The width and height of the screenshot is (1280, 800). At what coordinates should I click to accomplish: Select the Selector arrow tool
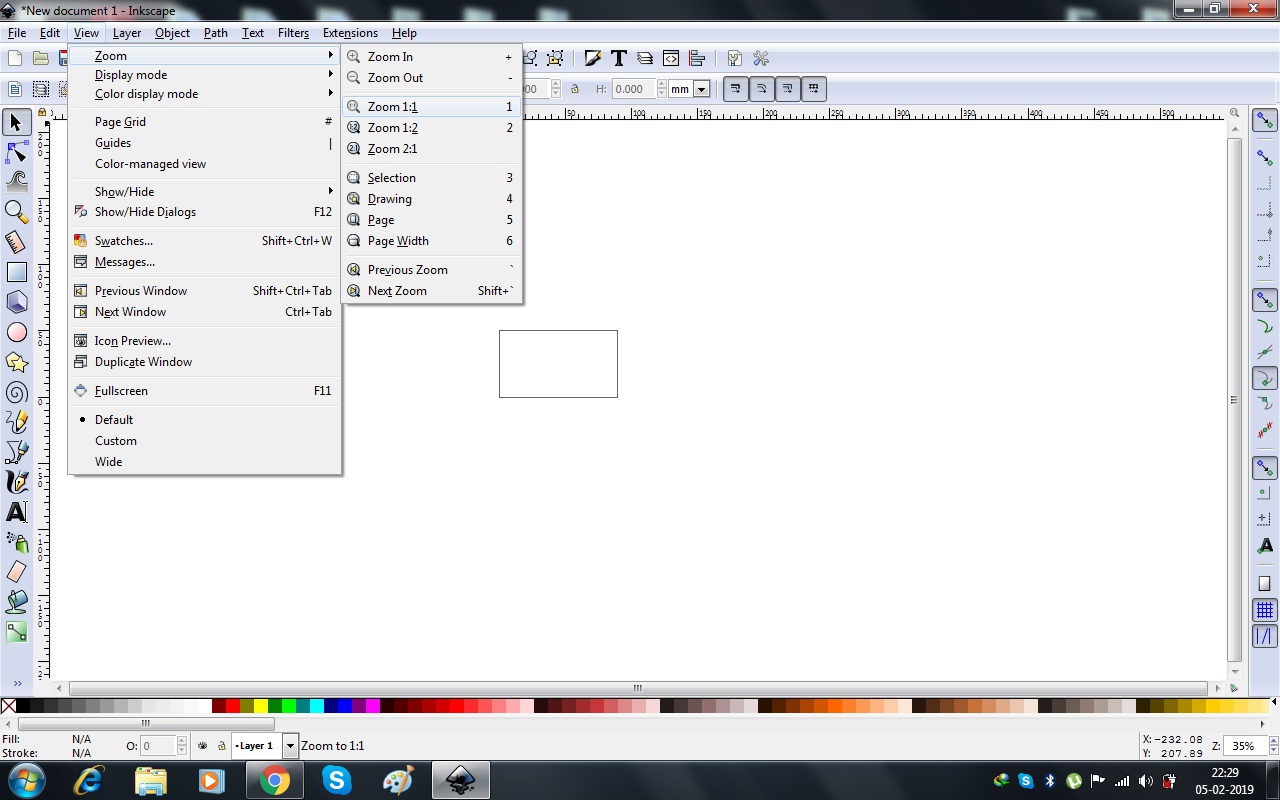[16, 122]
